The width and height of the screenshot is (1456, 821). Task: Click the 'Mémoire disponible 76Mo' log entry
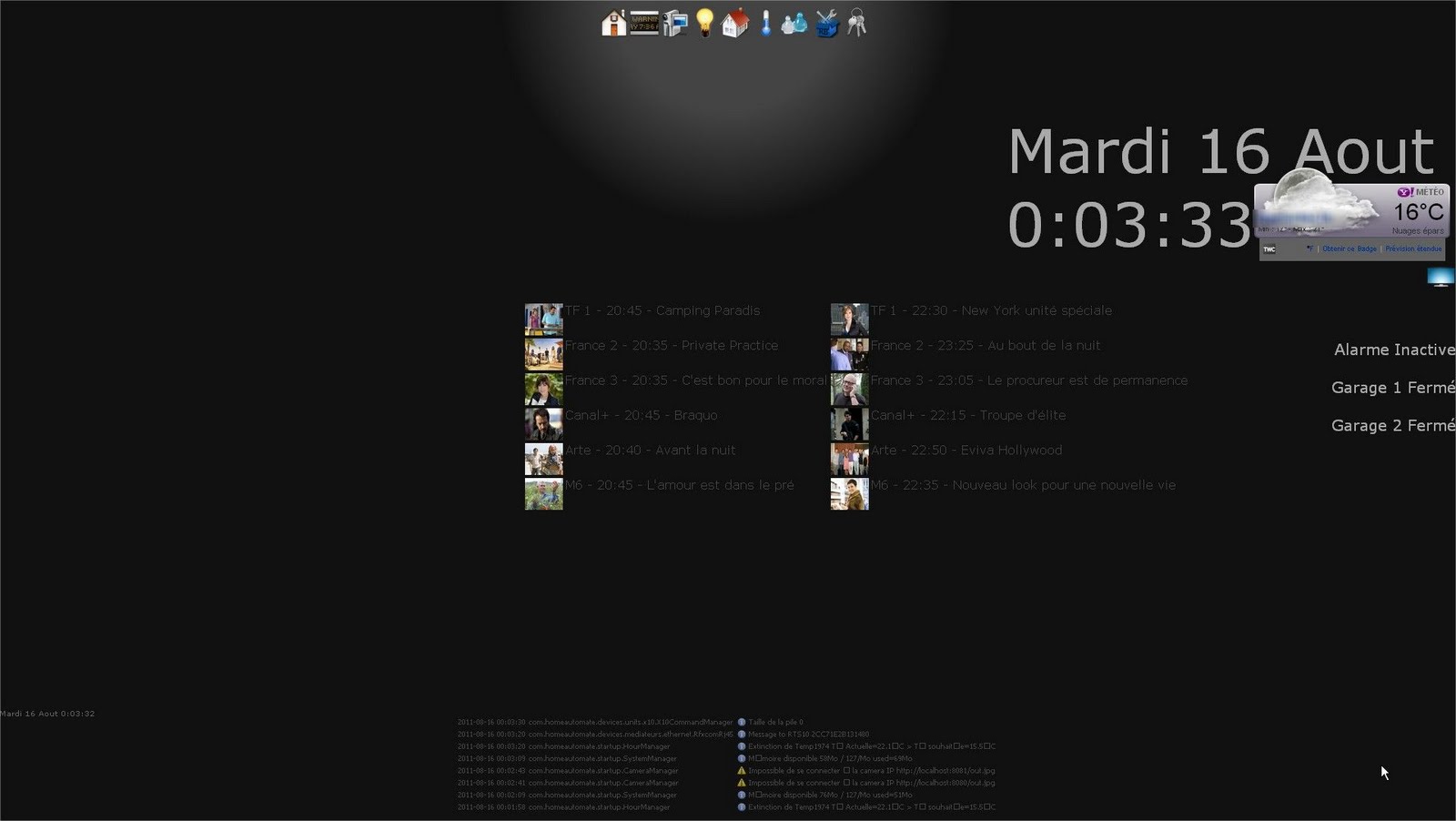click(830, 795)
